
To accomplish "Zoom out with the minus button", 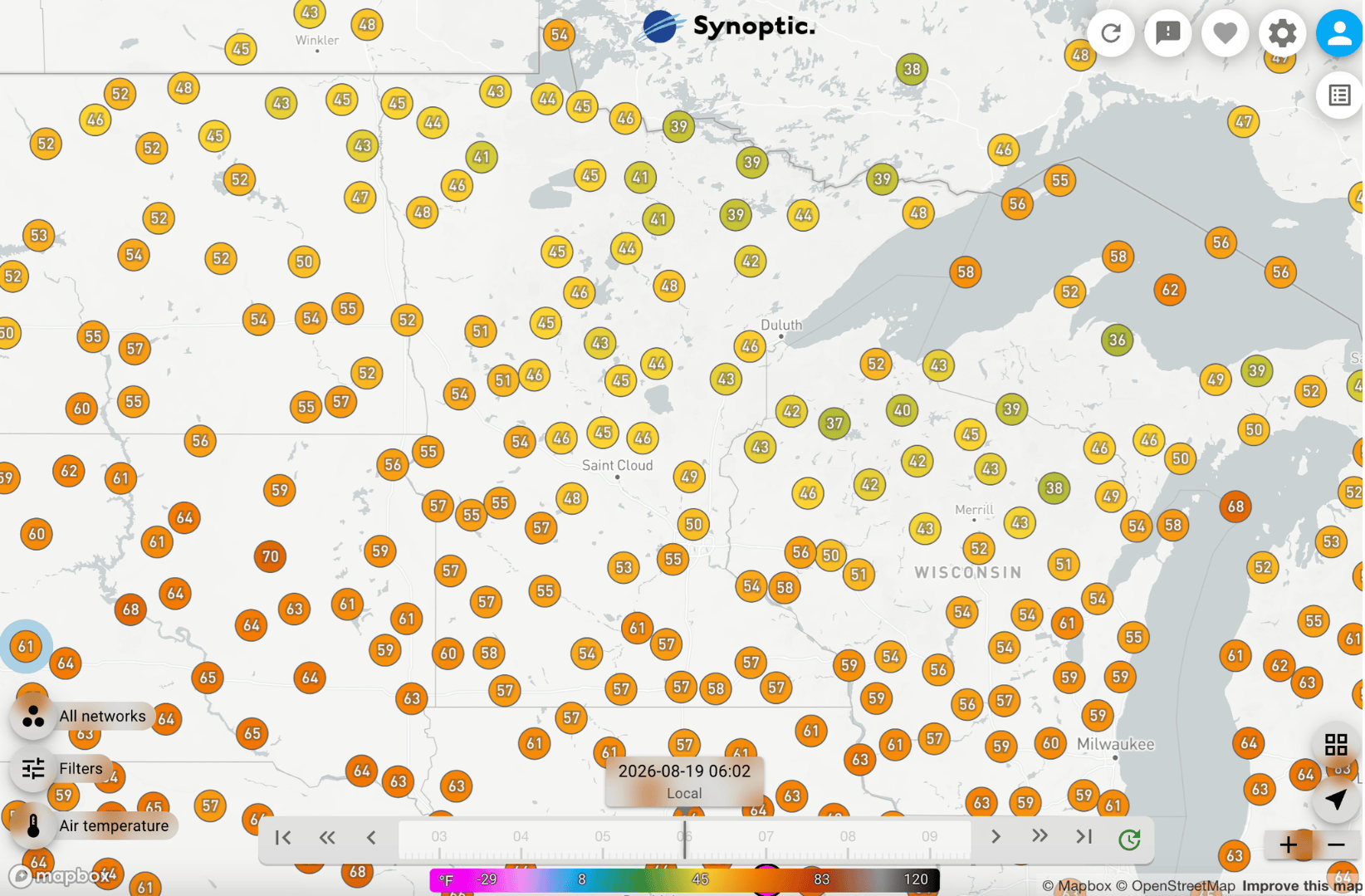I will click(x=1337, y=845).
